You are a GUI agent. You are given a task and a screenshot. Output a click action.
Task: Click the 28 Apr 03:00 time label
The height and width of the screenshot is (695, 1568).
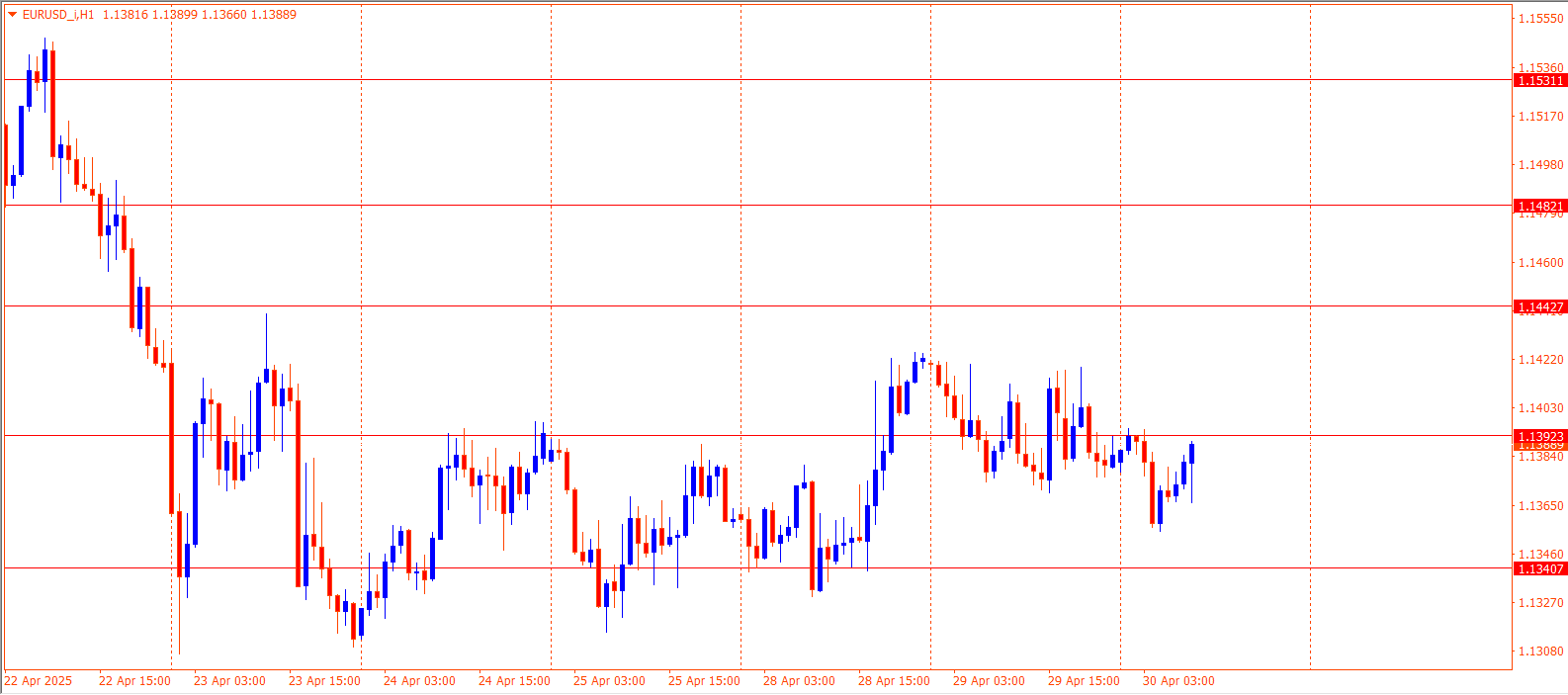click(799, 681)
